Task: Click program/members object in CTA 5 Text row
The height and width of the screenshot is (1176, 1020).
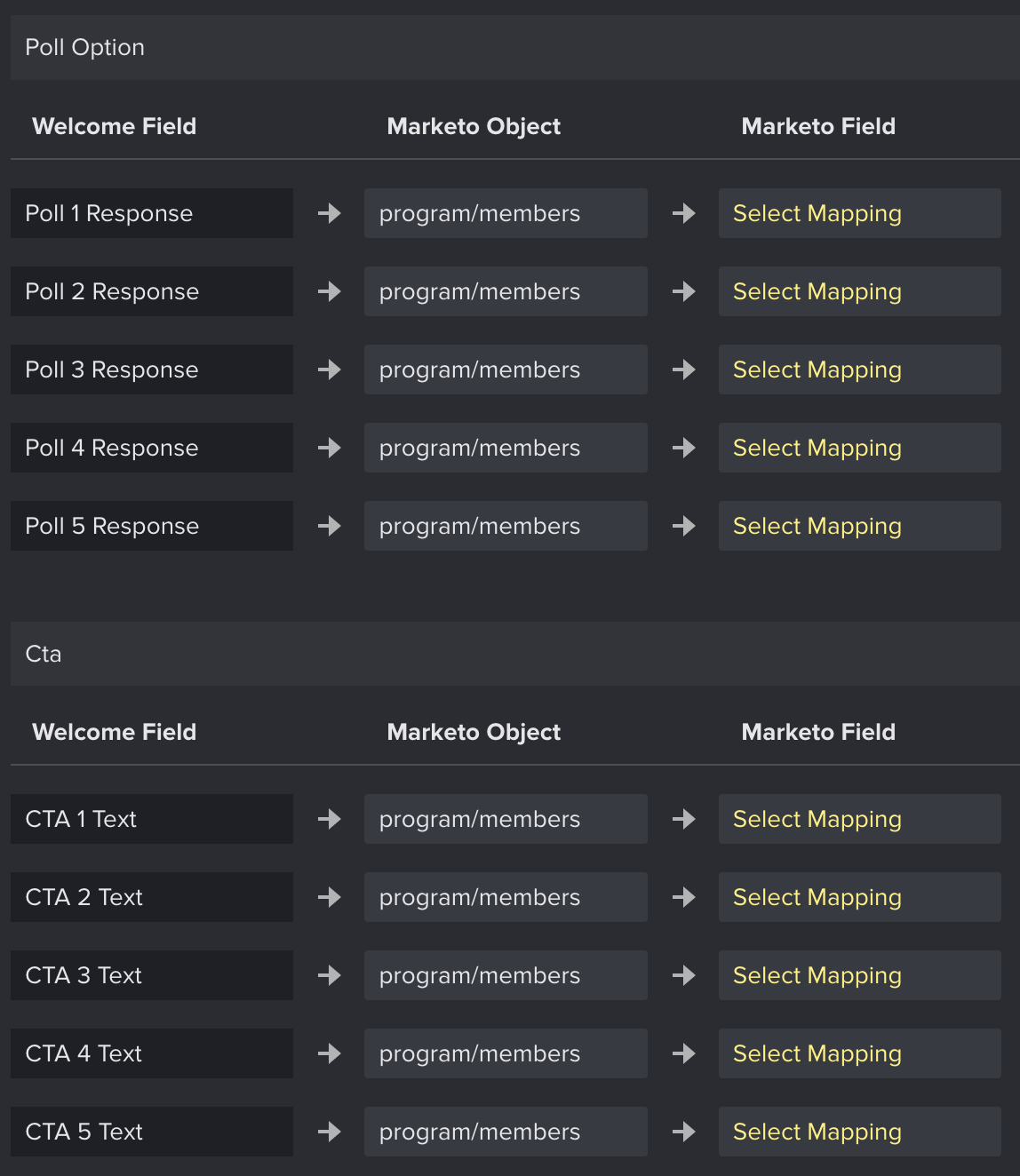Action: (506, 1132)
